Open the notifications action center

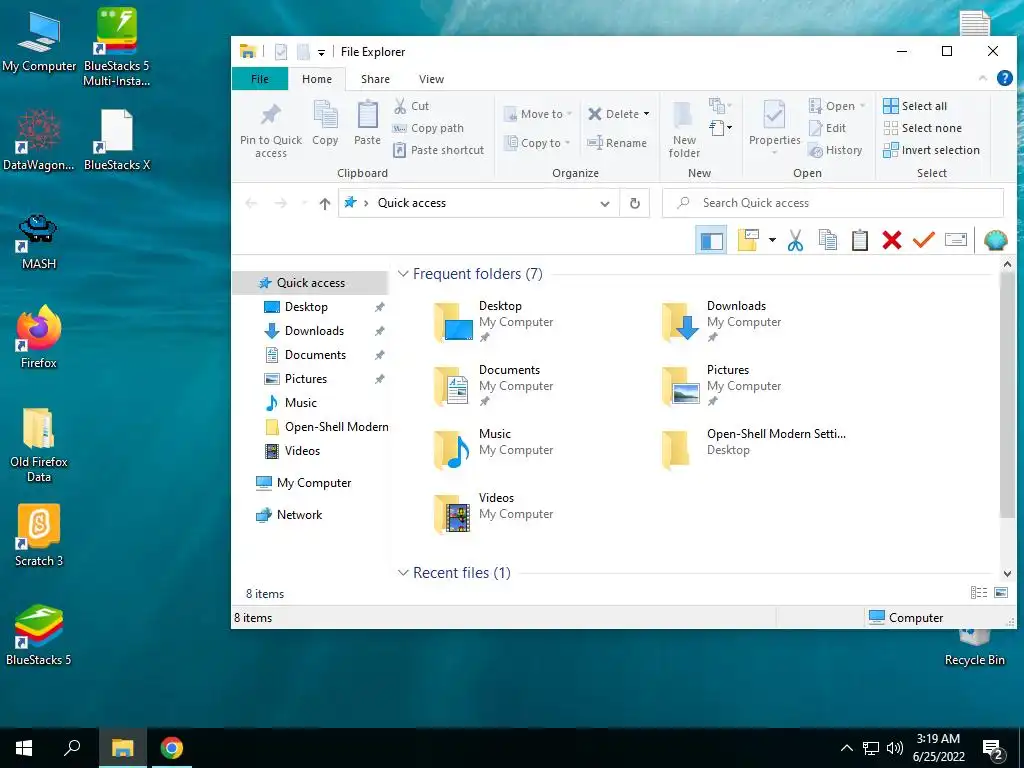tap(993, 748)
